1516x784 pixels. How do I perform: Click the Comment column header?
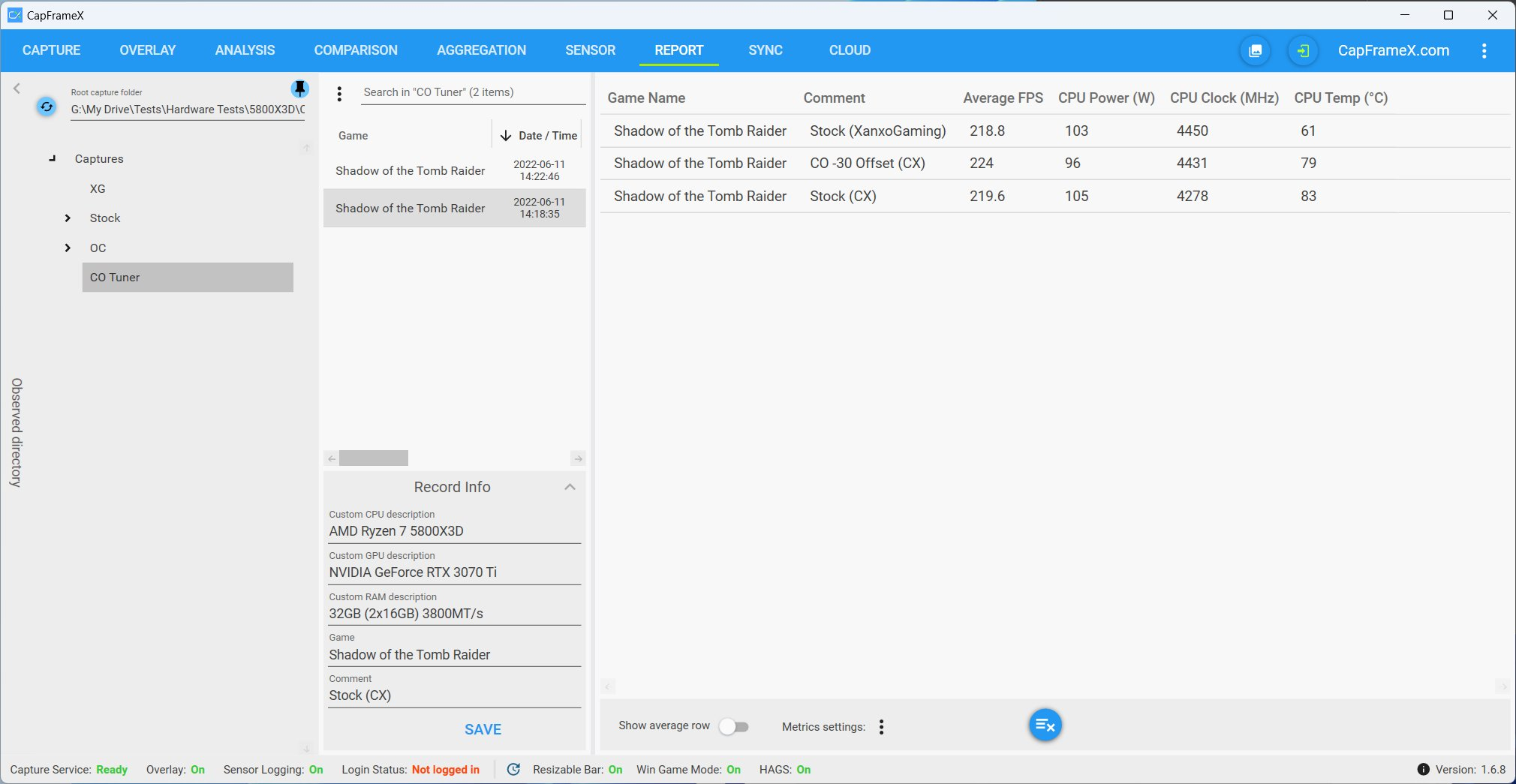(x=834, y=98)
